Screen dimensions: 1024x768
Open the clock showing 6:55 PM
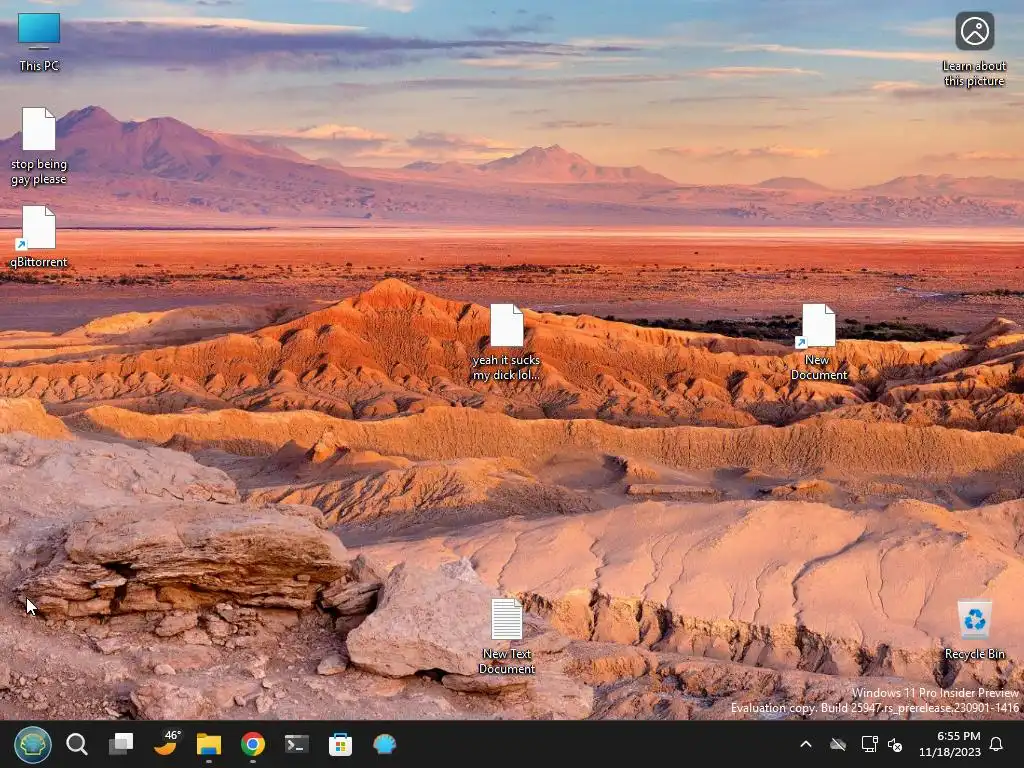coord(950,744)
